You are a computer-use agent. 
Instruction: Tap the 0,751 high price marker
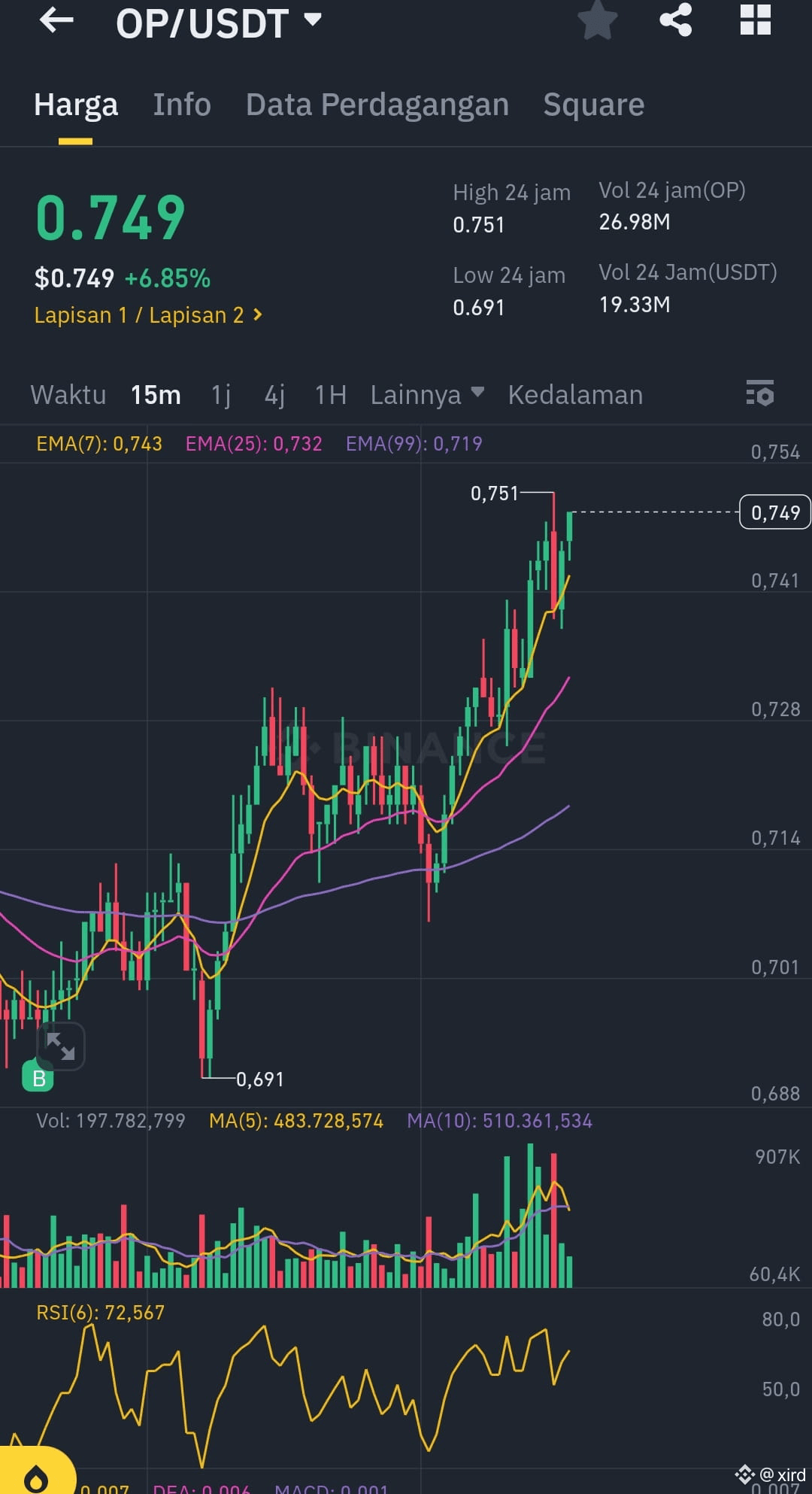coord(495,493)
